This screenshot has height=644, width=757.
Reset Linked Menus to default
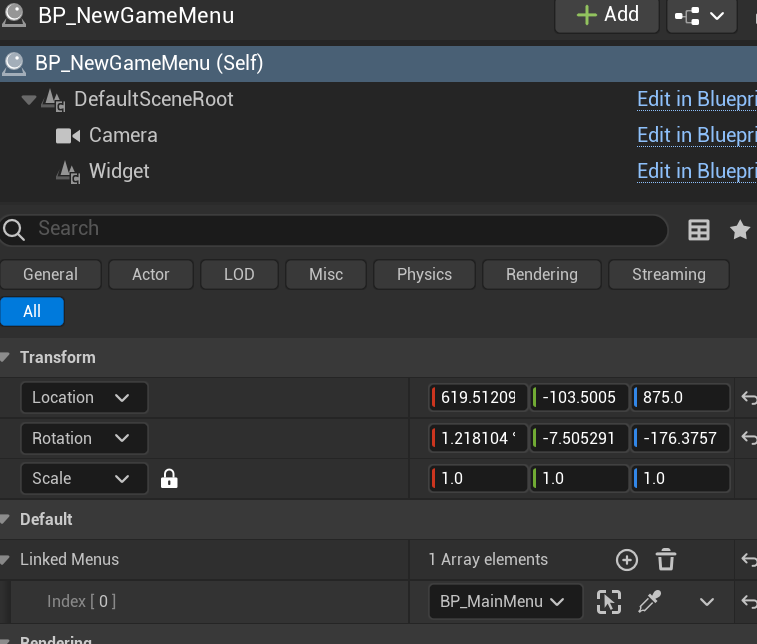click(749, 560)
